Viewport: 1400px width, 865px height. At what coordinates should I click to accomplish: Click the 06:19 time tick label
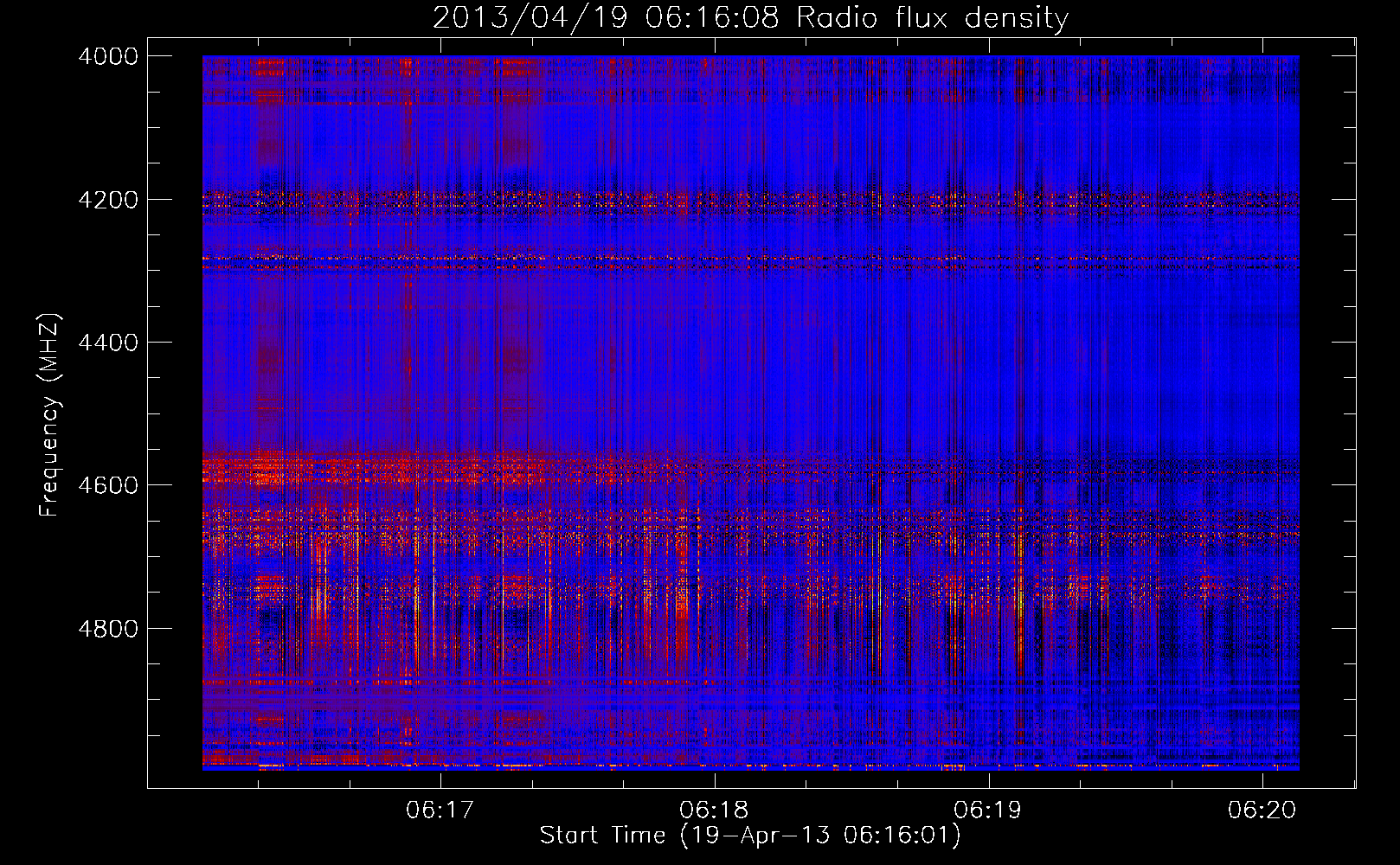[987, 811]
